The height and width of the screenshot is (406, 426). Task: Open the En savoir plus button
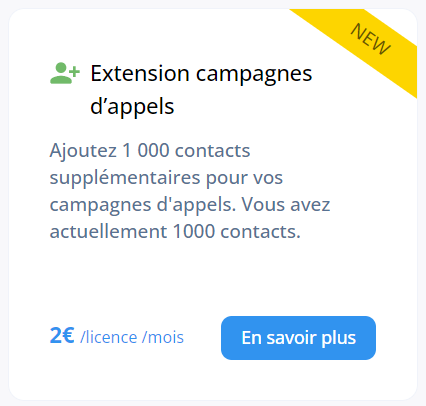pyautogui.click(x=298, y=338)
